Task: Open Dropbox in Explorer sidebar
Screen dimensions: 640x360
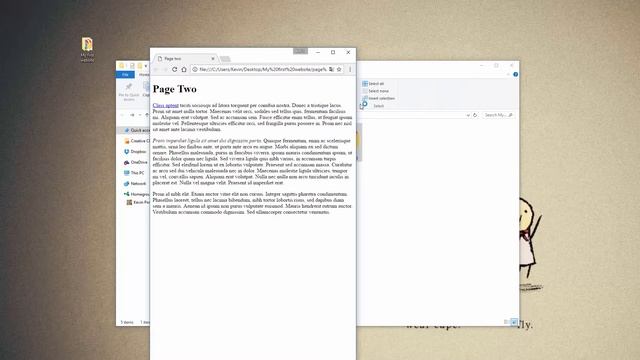Action: [136, 151]
